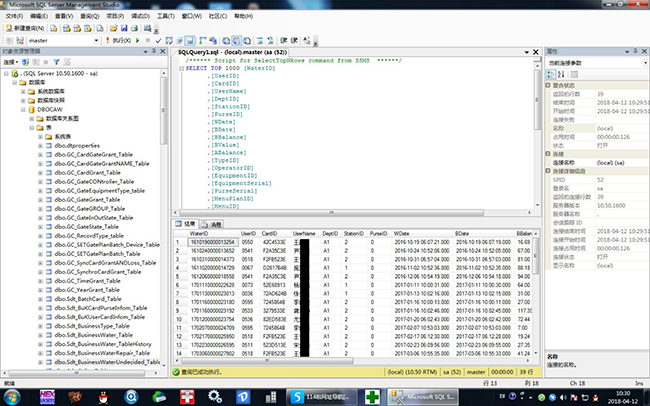This screenshot has height=406, width=650.
Task: Open the 帮助(H) menu
Action: (243, 16)
